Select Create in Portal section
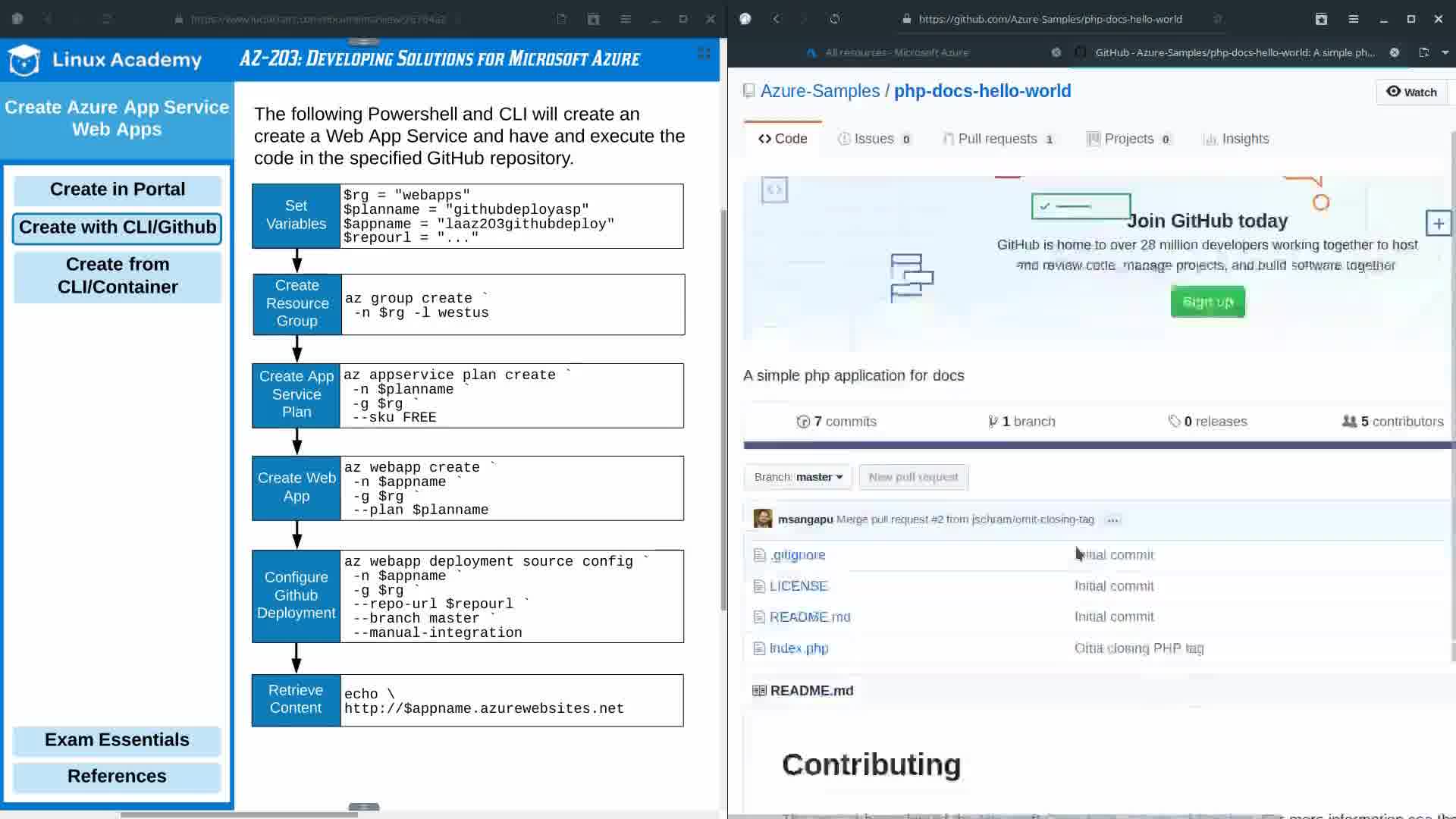Viewport: 1456px width, 819px height. click(118, 190)
